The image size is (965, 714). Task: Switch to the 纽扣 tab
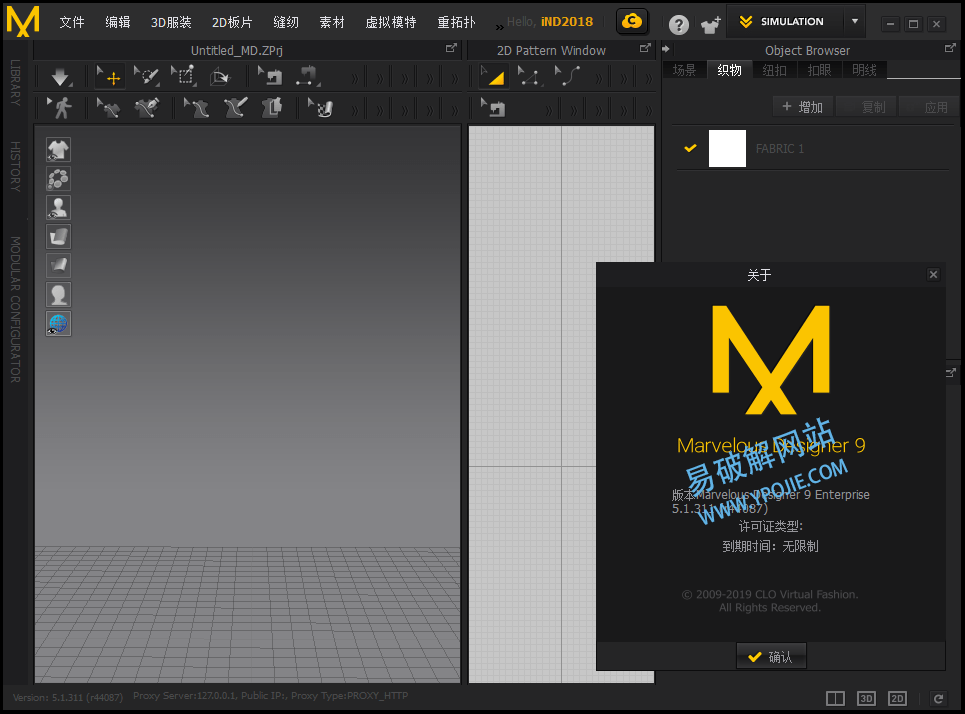tap(774, 70)
